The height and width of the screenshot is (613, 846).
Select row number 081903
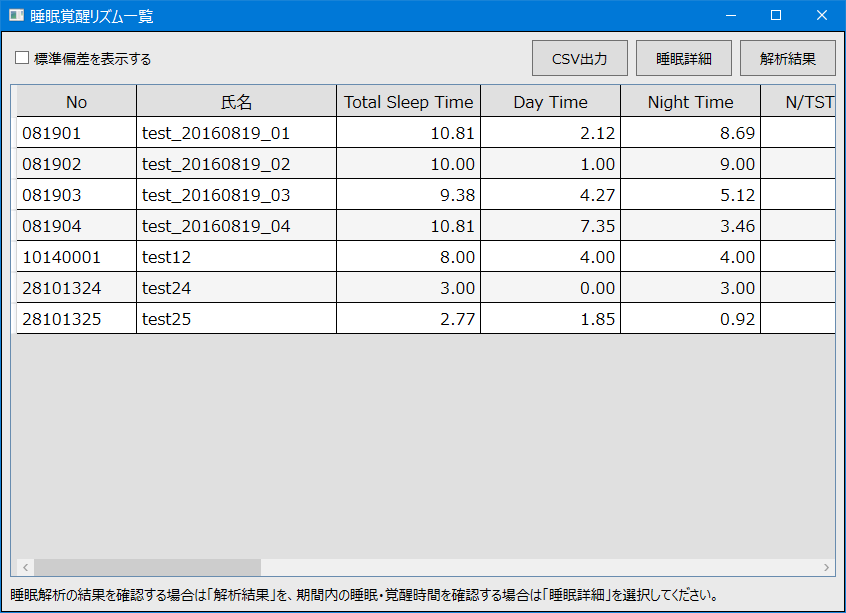77,194
